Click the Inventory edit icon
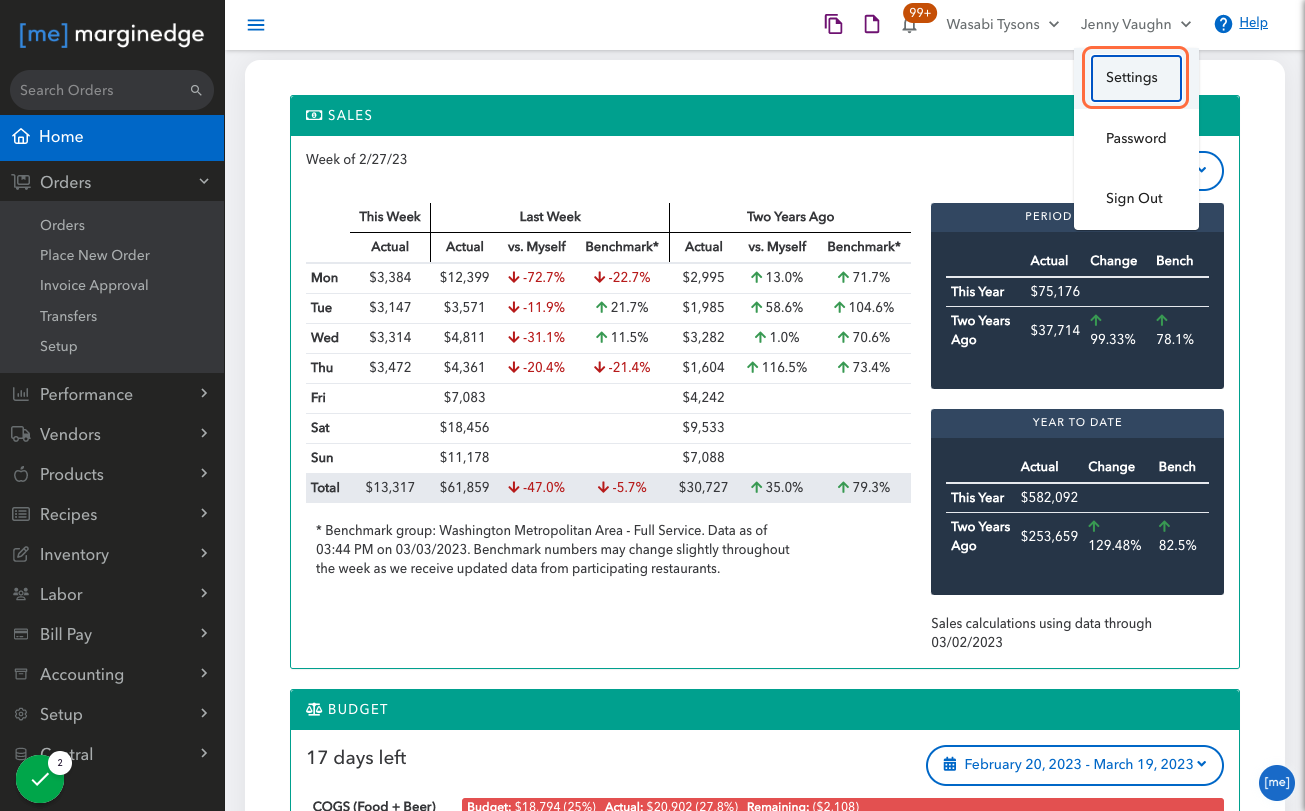The image size is (1305, 811). coord(21,554)
